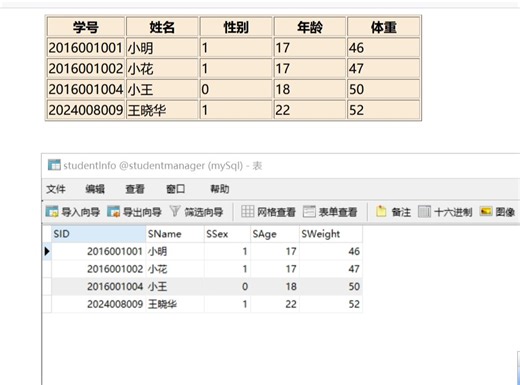Click the Form View icon (表单查看)
This screenshot has width=520, height=385.
(x=309, y=211)
